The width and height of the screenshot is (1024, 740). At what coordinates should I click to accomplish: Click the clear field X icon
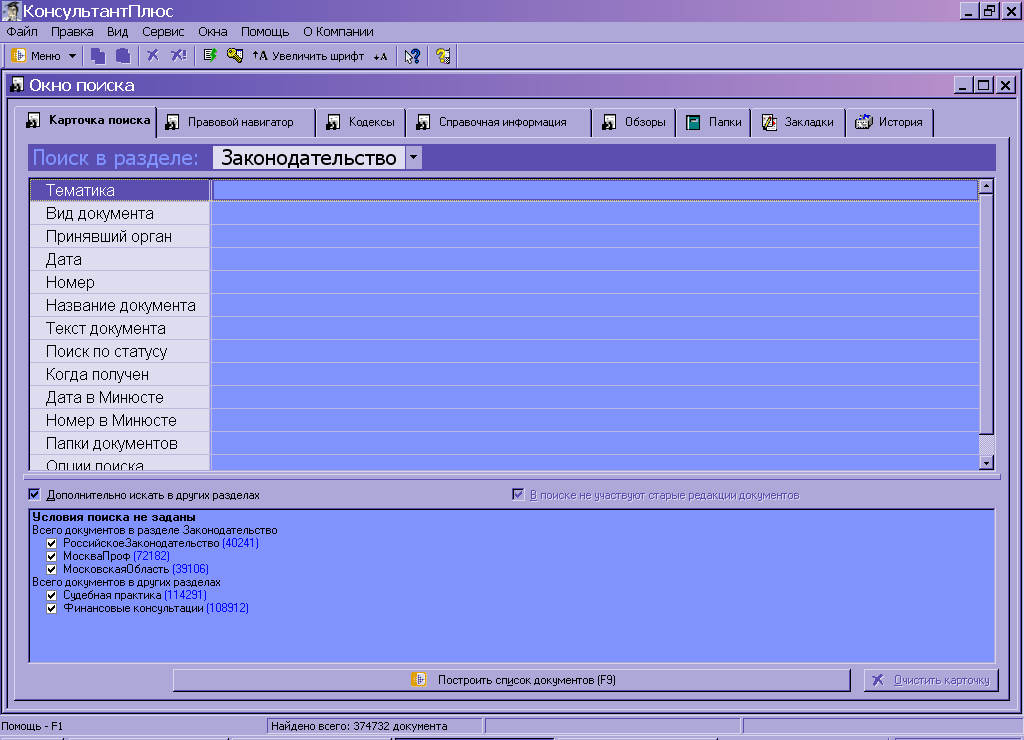pos(153,56)
